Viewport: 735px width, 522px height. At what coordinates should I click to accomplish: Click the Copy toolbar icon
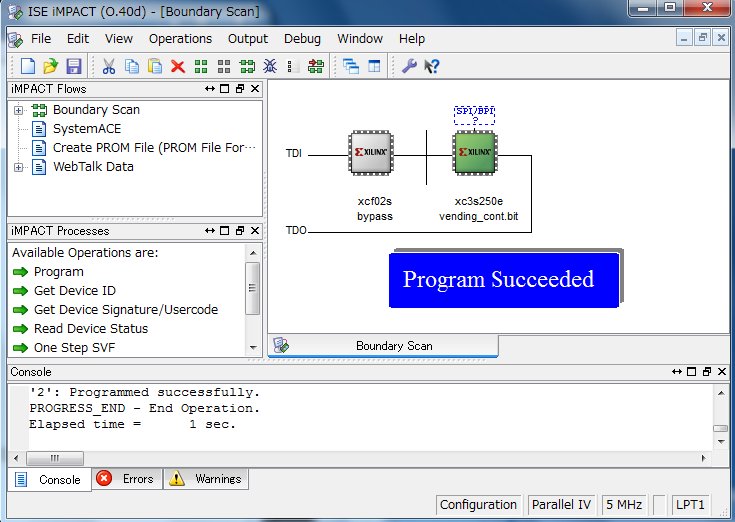[x=132, y=66]
